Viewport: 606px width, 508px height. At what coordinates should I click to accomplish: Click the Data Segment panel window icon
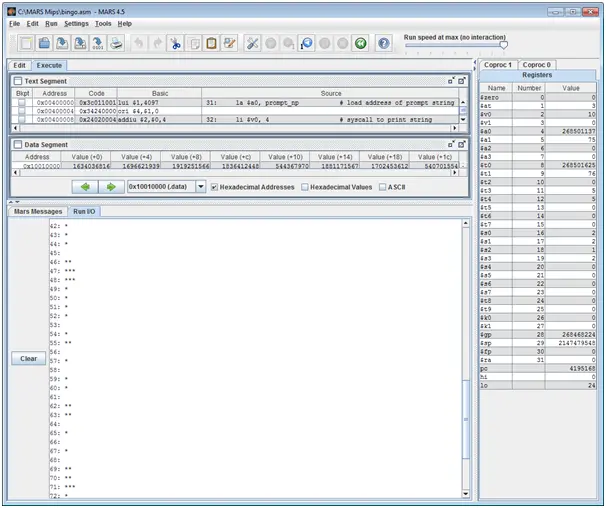click(x=18, y=144)
